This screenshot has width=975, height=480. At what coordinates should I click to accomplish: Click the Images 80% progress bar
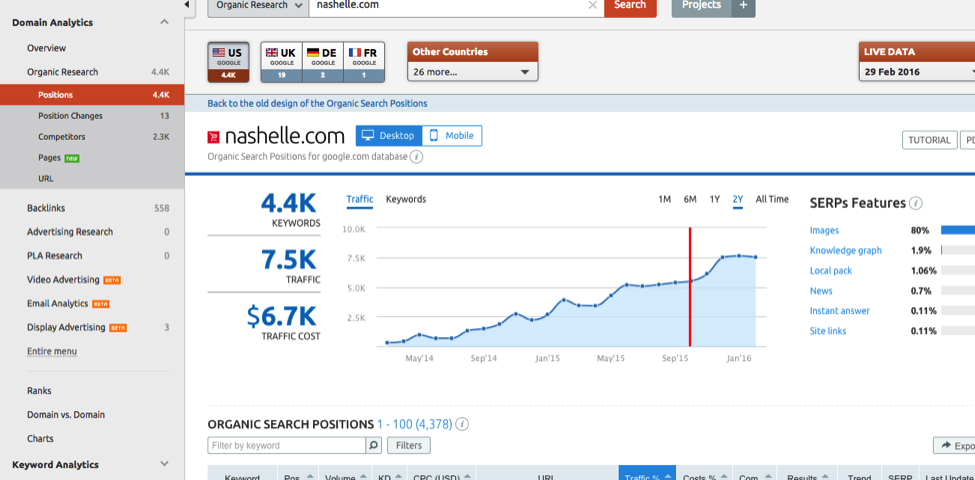tap(958, 230)
